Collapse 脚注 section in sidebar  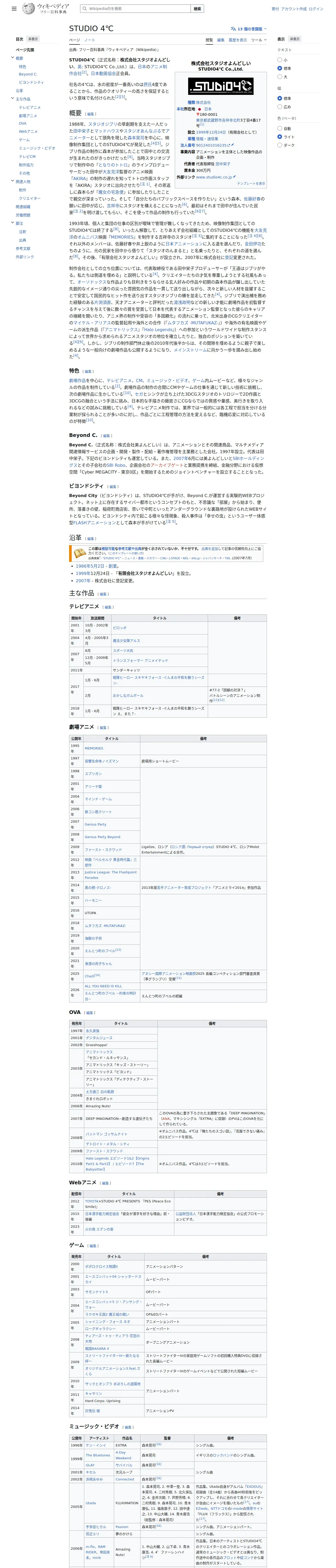point(12,223)
